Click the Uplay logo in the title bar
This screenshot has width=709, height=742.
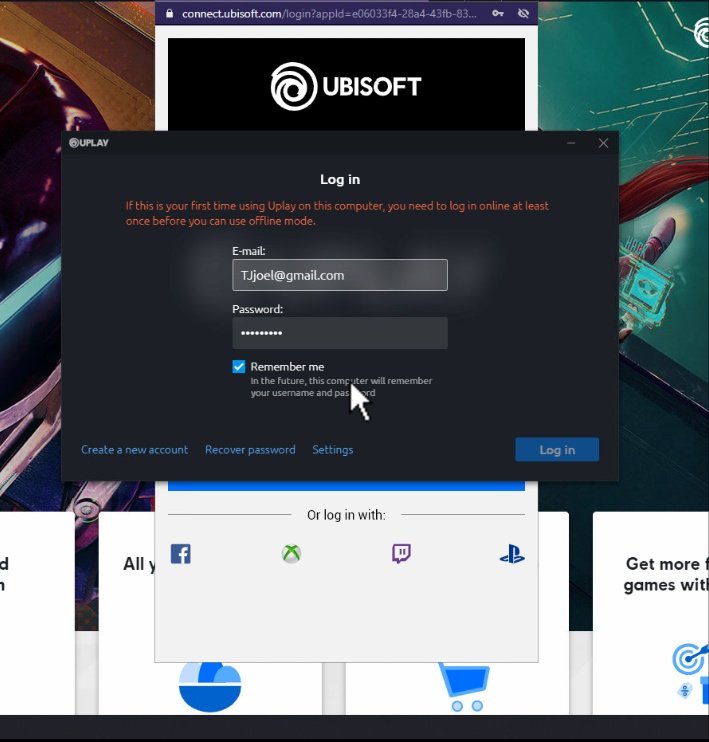pos(89,143)
